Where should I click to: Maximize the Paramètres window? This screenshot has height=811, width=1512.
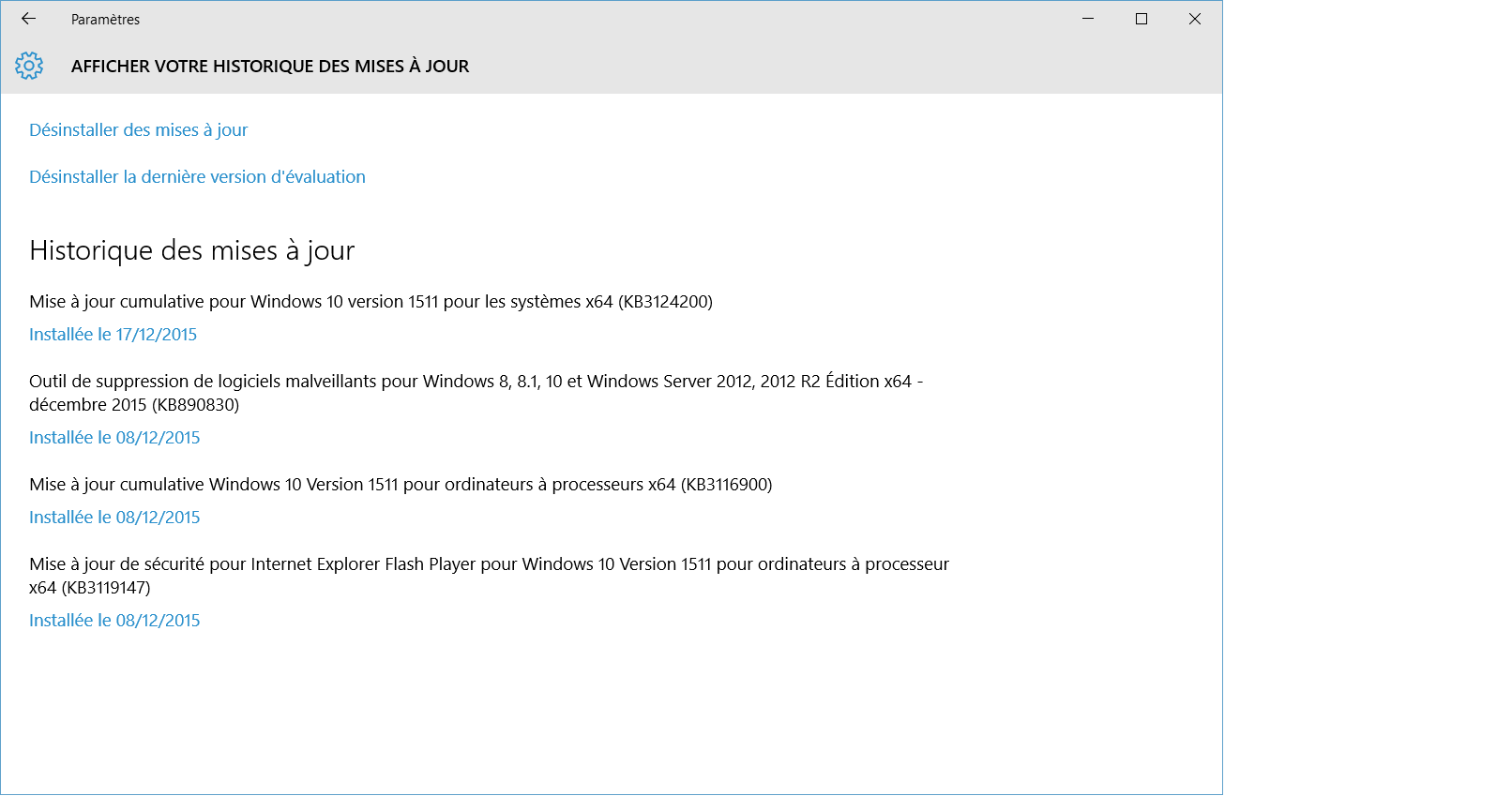(x=1142, y=19)
